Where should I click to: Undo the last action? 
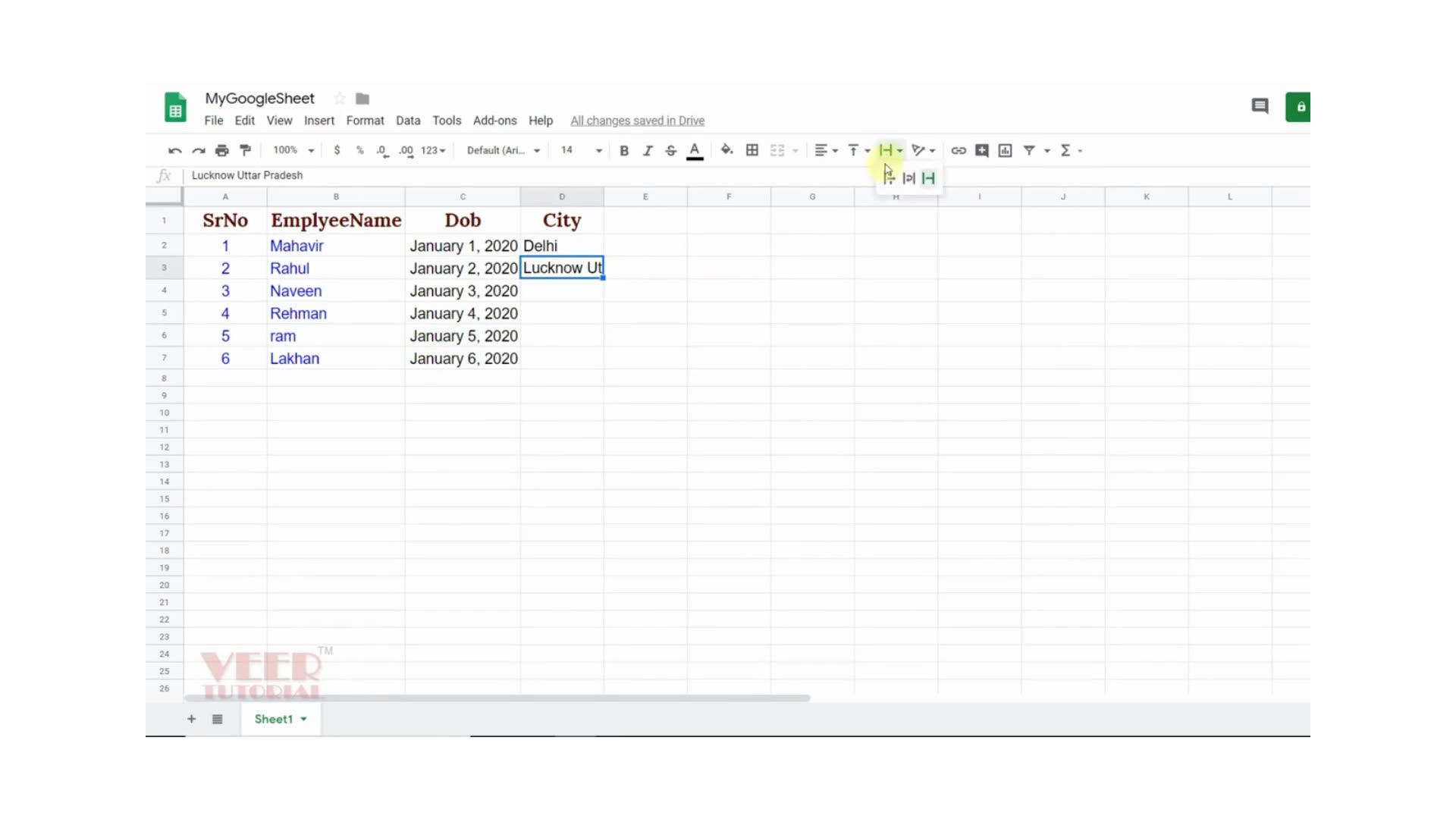click(175, 150)
